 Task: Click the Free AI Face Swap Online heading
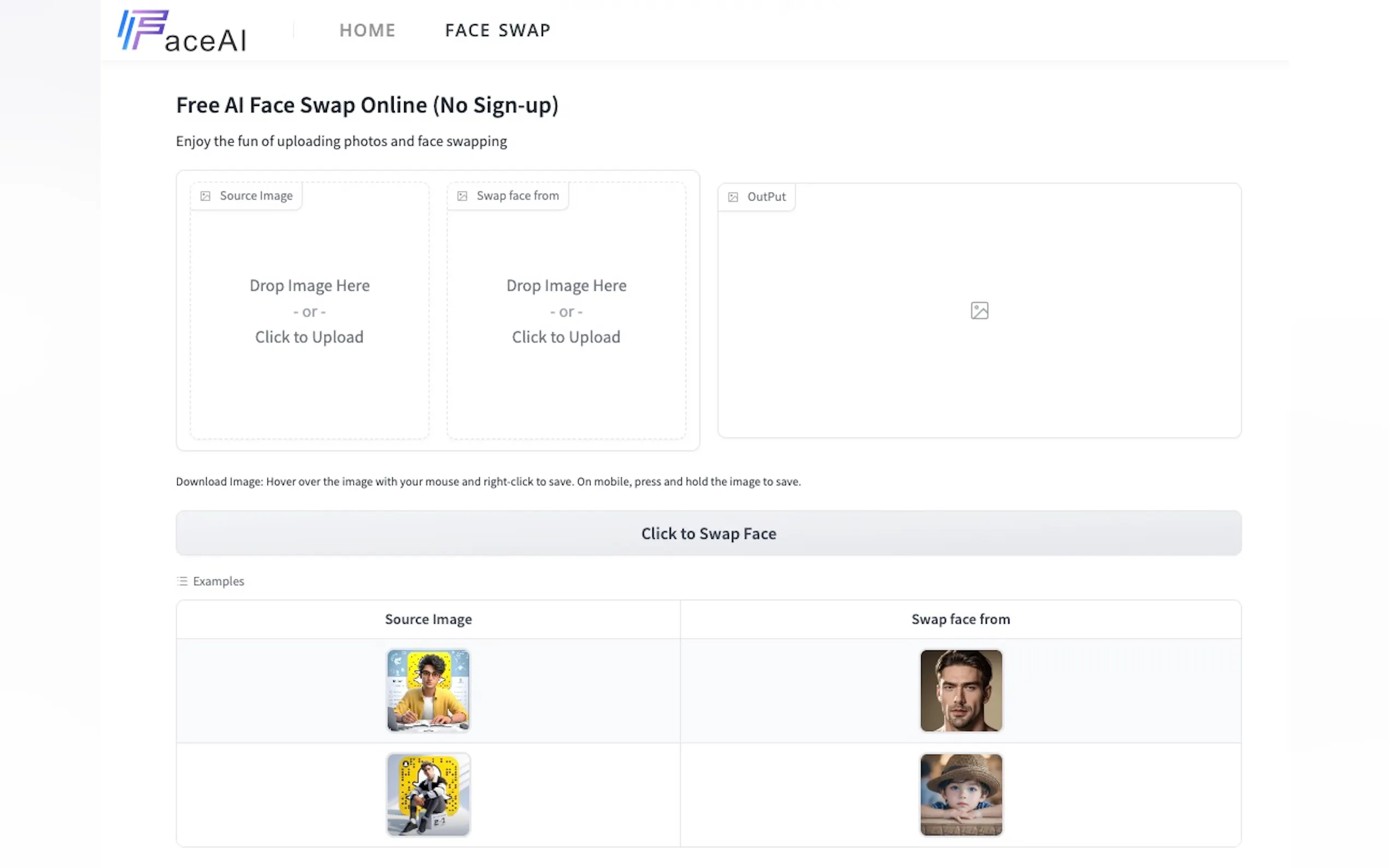(x=367, y=105)
